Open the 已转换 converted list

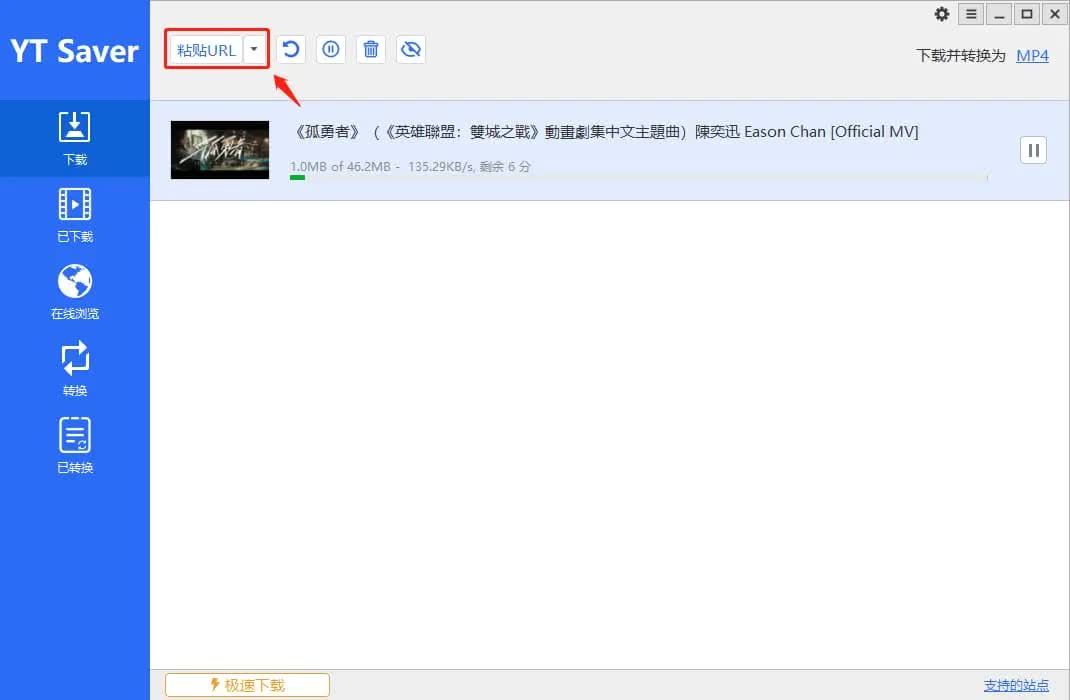coord(75,446)
